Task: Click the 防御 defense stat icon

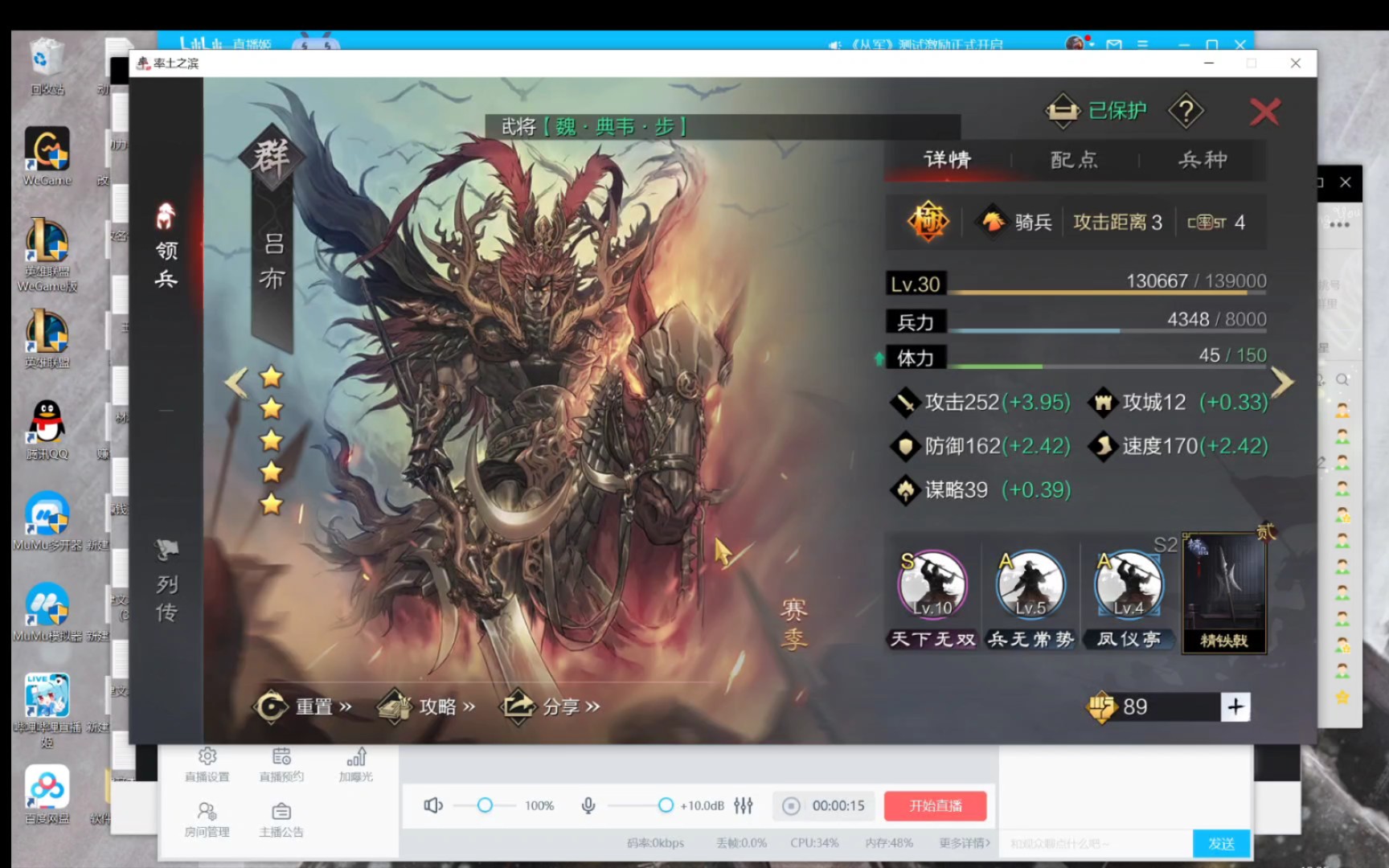Action: [905, 446]
